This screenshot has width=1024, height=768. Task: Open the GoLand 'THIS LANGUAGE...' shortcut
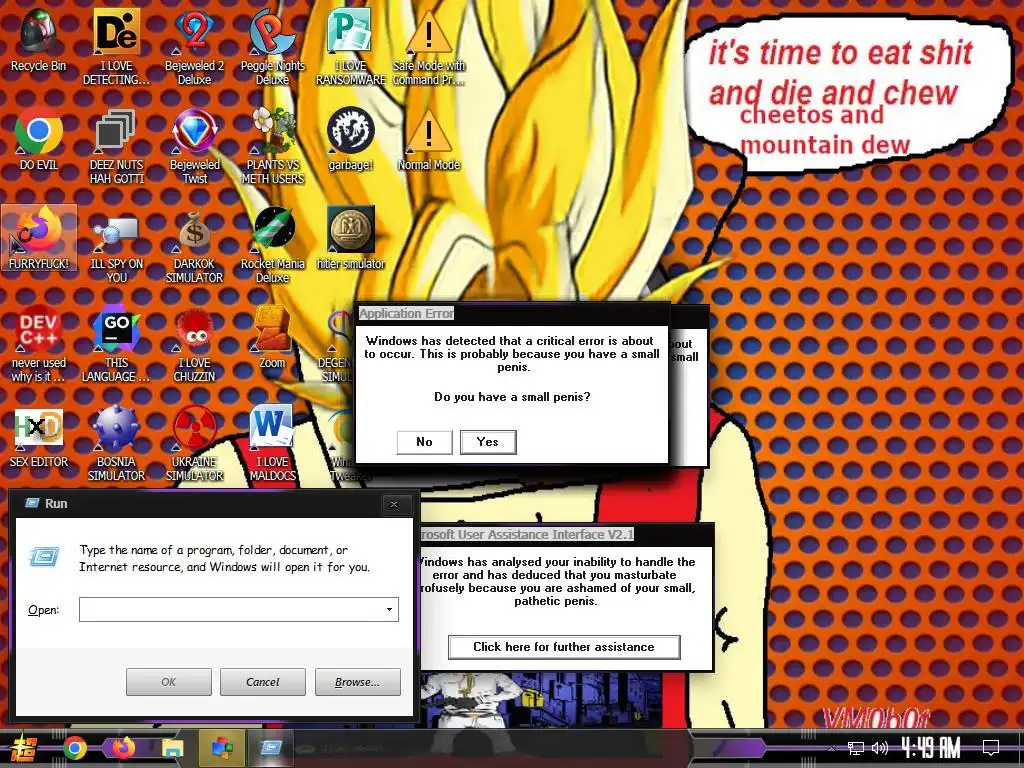click(116, 344)
